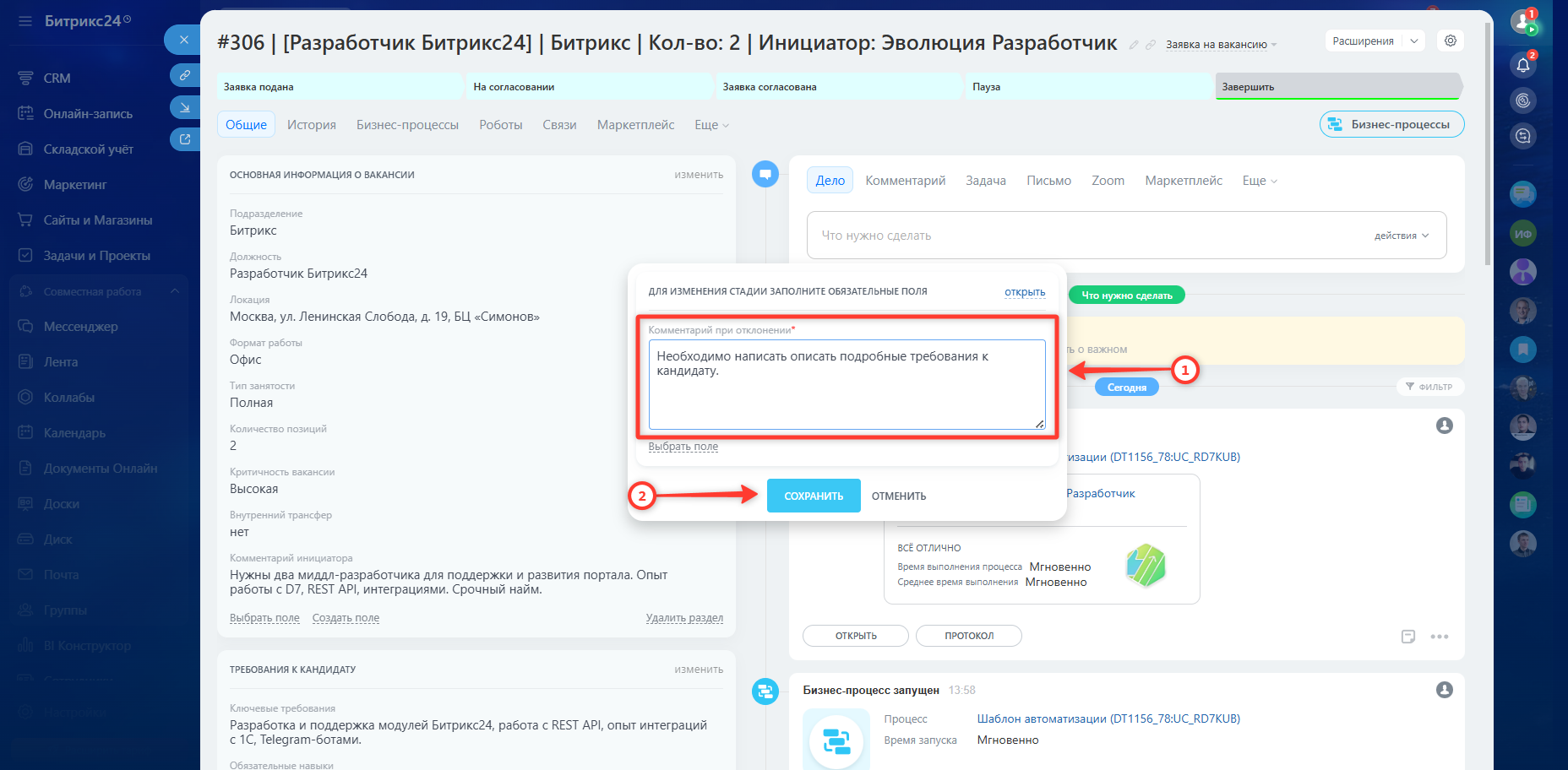1568x770 pixels.
Task: Click Выбрать поле link in the popup
Action: pos(683,447)
